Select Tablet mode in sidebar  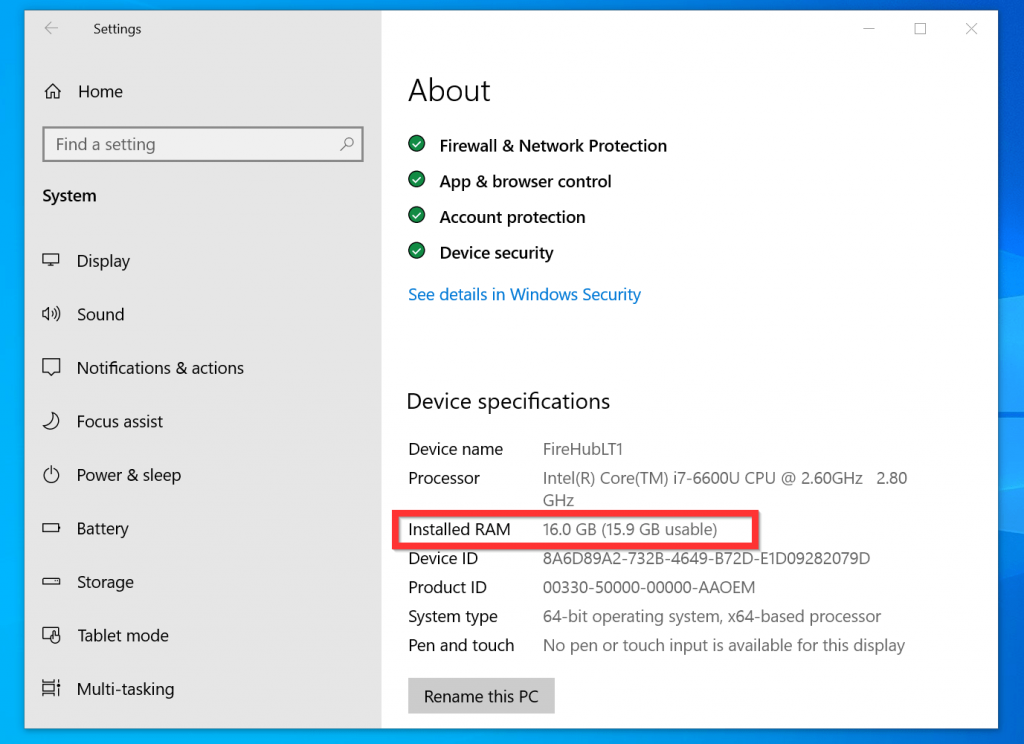[122, 635]
